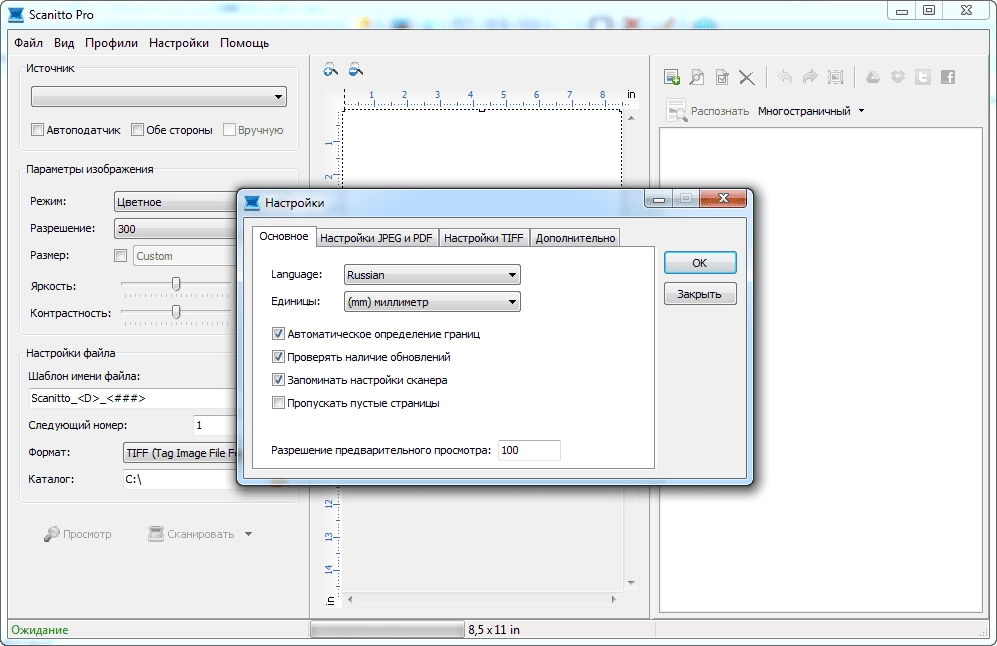Open the Файл menu
The width and height of the screenshot is (997, 646).
pyautogui.click(x=29, y=43)
